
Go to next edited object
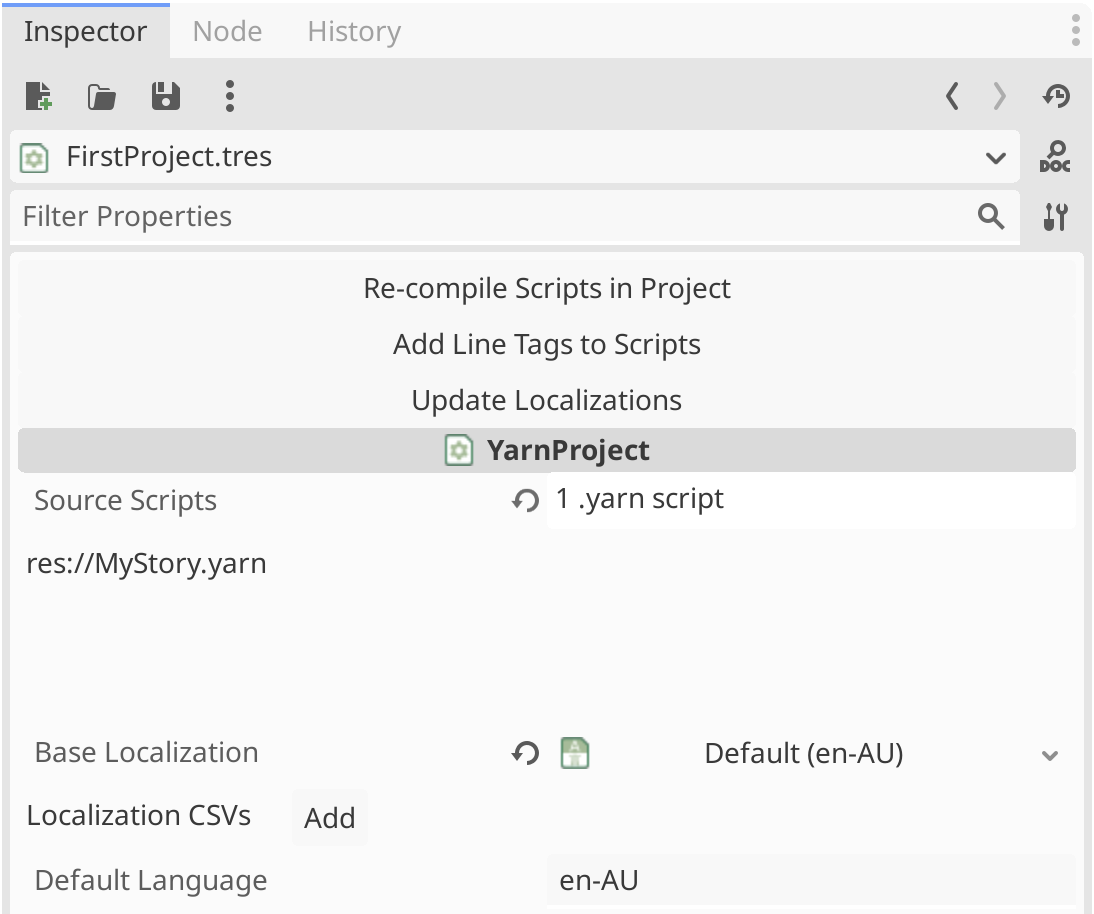pyautogui.click(x=999, y=96)
